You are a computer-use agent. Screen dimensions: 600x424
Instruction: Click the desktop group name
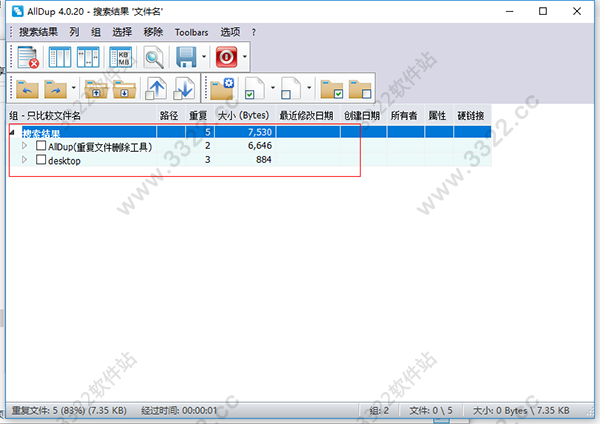[x=64, y=161]
